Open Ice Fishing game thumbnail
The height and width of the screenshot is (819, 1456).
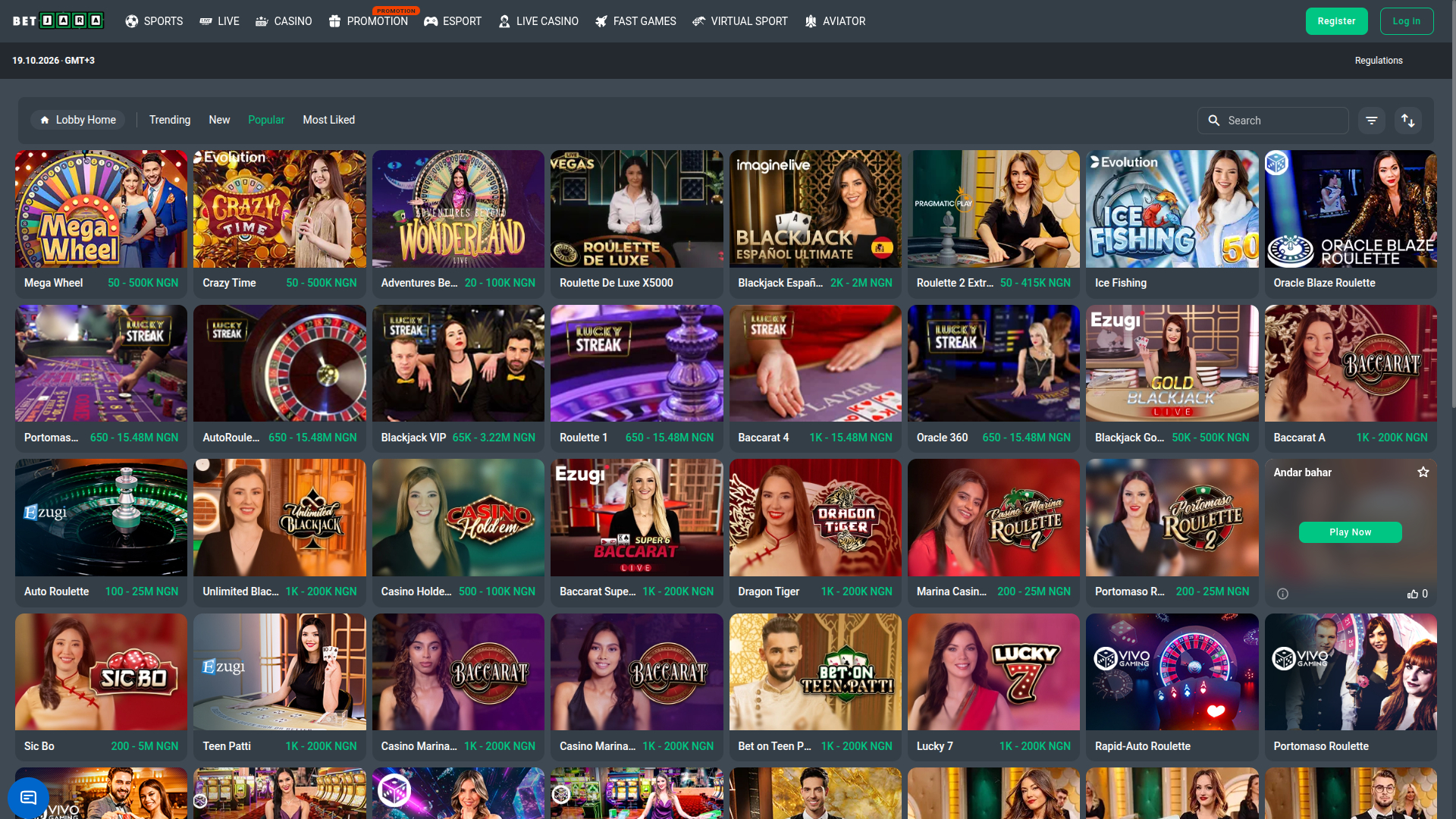[1172, 209]
